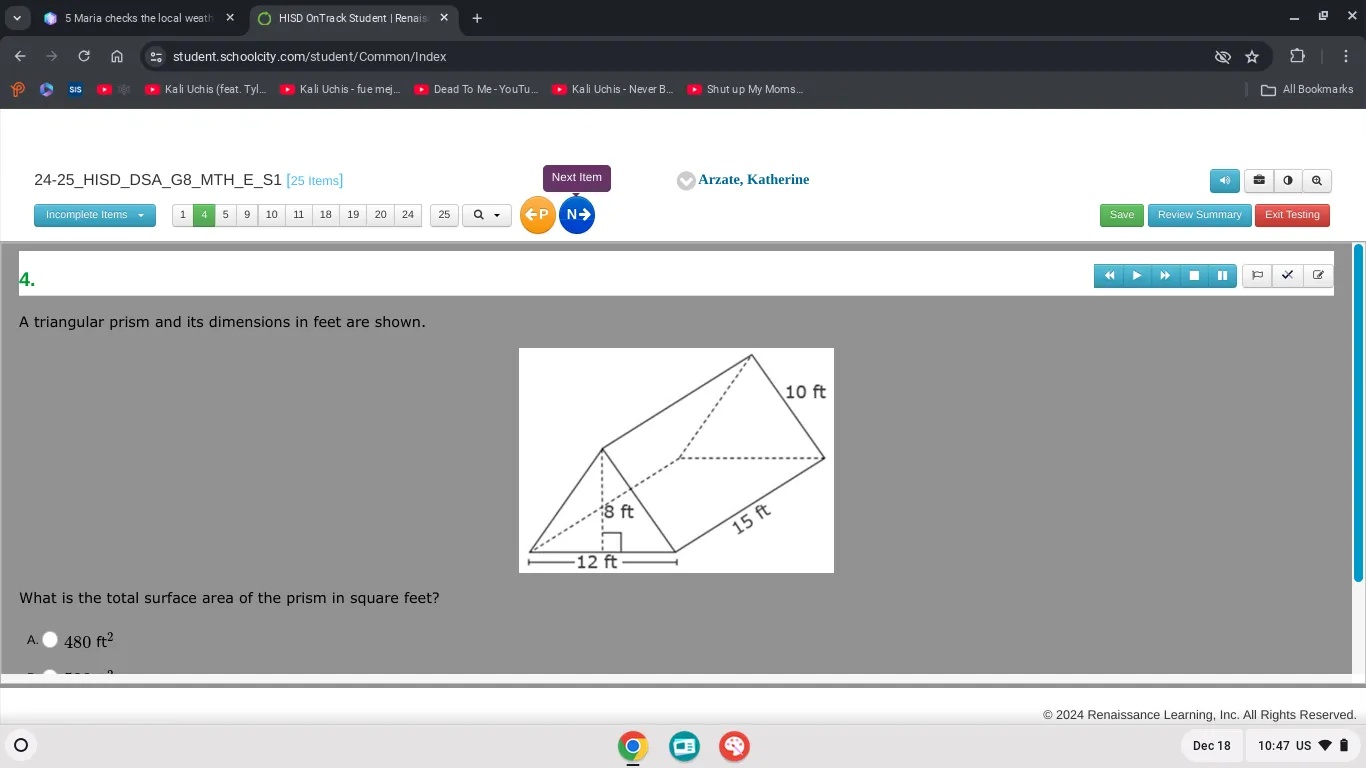
Task: Open Chrome's browser menu
Action: click(x=1347, y=57)
